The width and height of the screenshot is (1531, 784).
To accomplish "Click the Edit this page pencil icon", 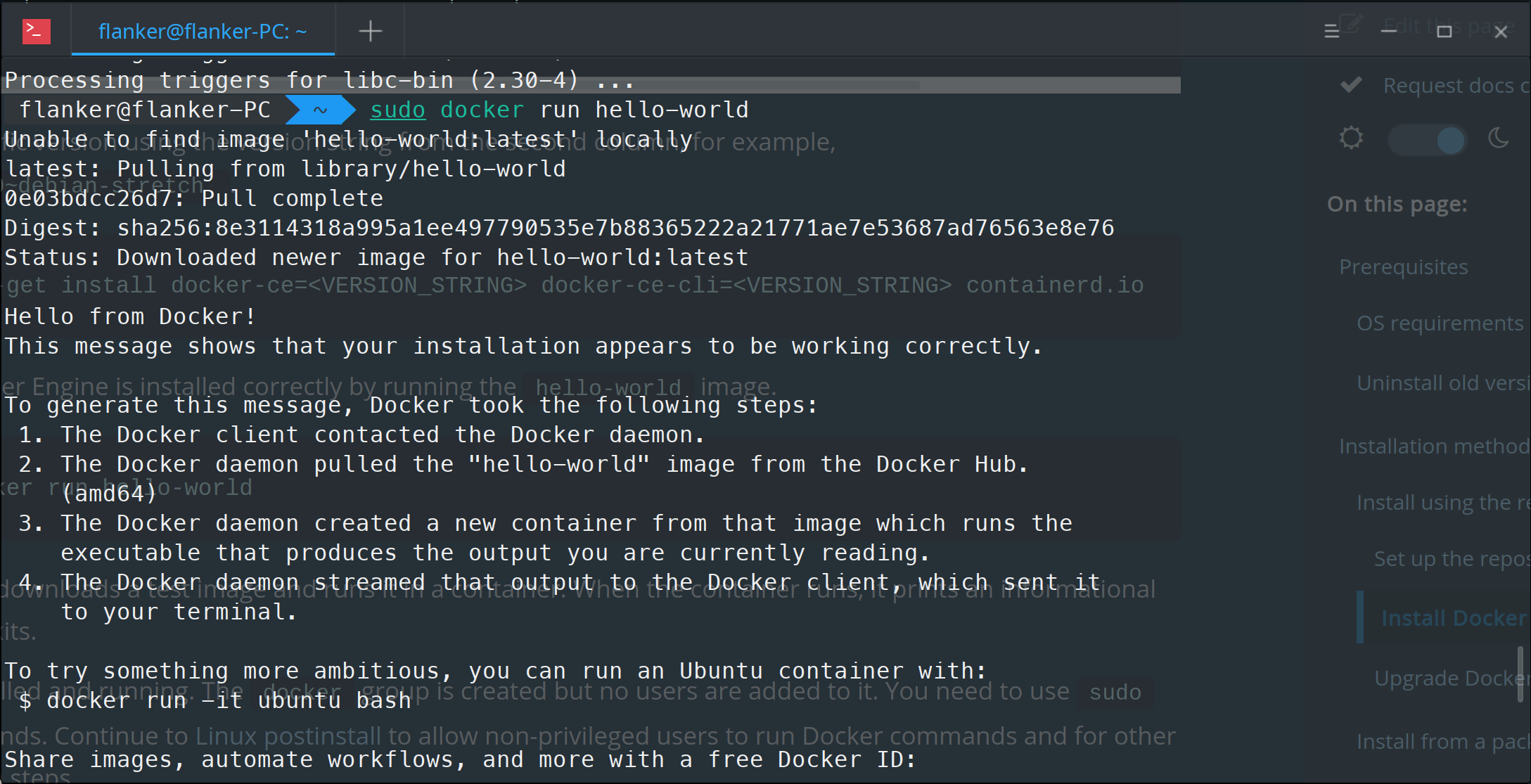I will 1351,23.
